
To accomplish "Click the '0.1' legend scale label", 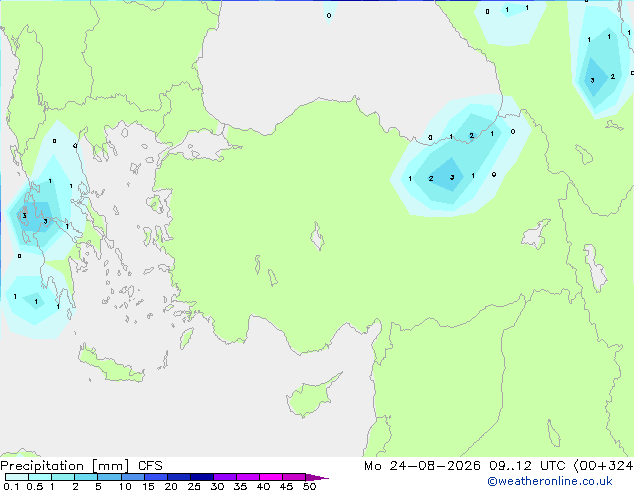I will 11,486.
